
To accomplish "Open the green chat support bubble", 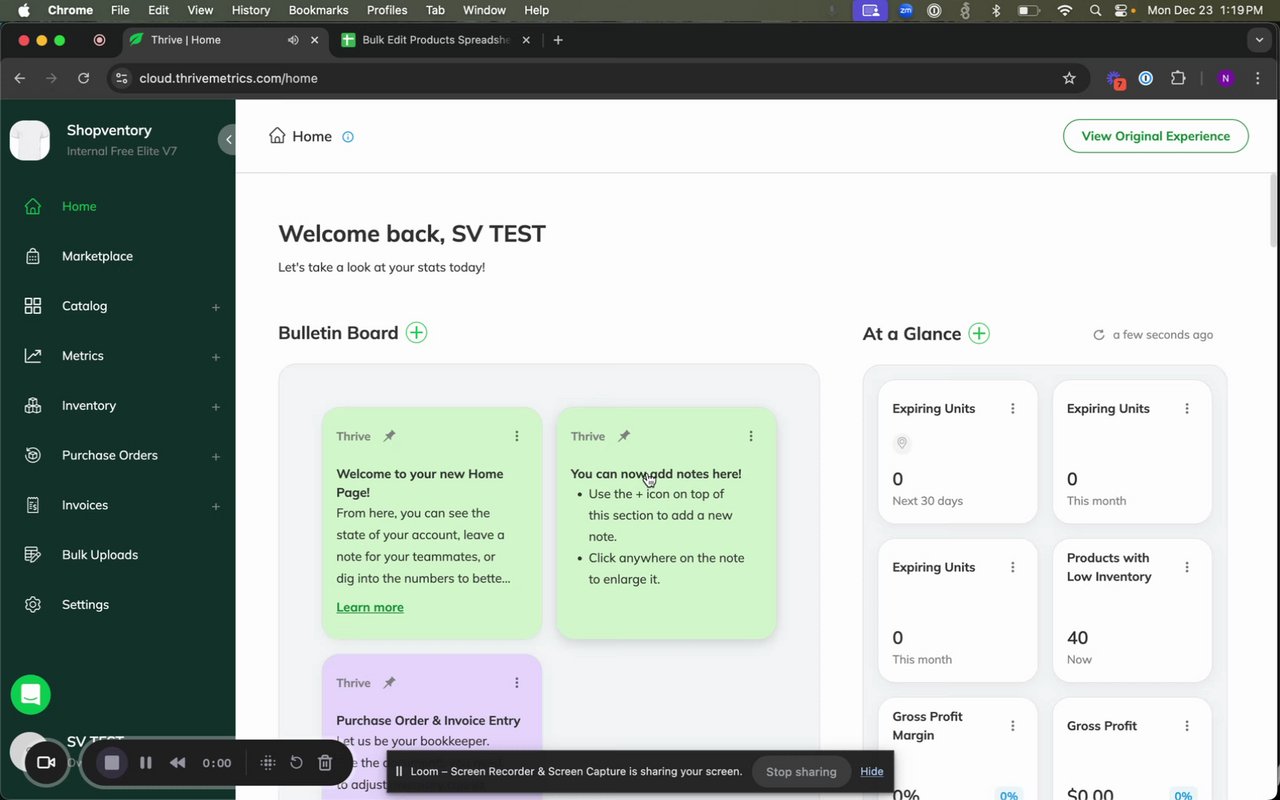I will (x=30, y=694).
